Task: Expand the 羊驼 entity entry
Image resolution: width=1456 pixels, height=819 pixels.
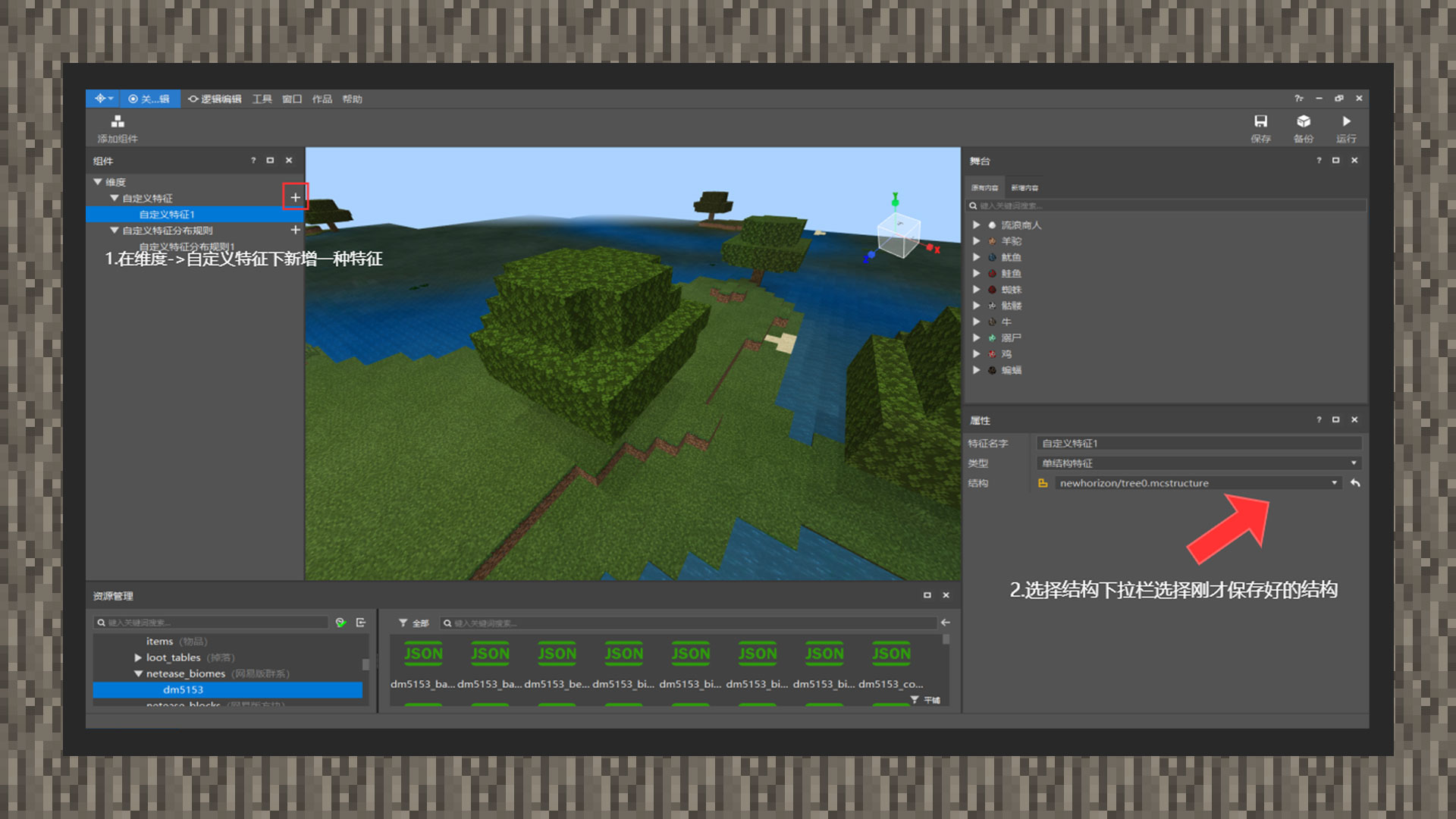Action: (x=977, y=241)
